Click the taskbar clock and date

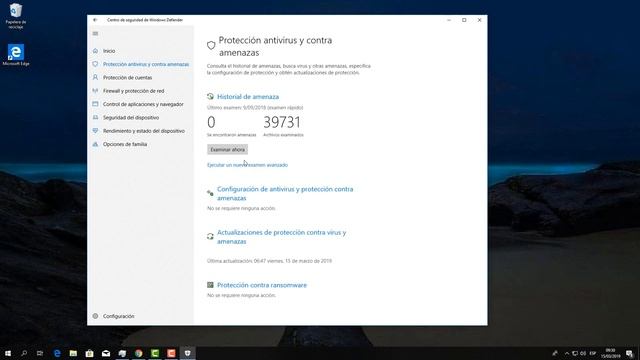(x=611, y=353)
